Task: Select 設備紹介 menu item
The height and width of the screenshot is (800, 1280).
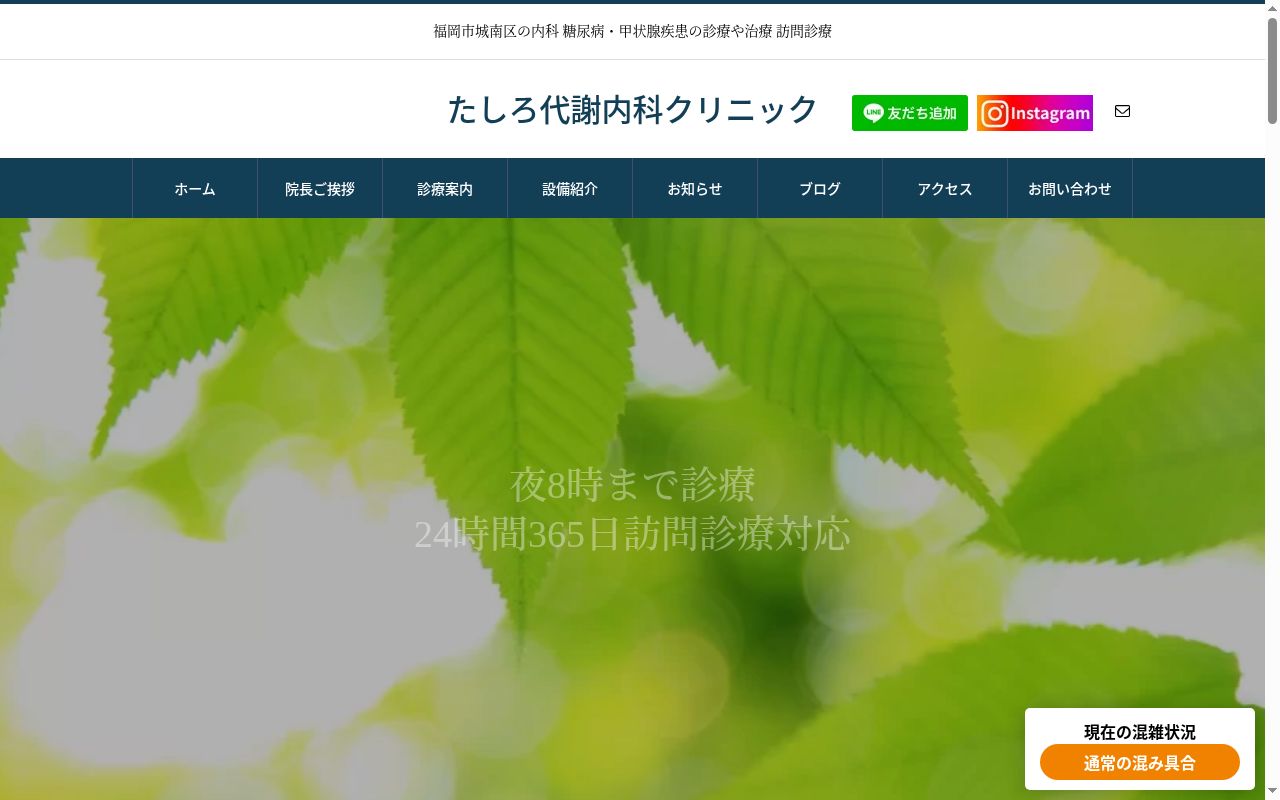Action: click(570, 188)
